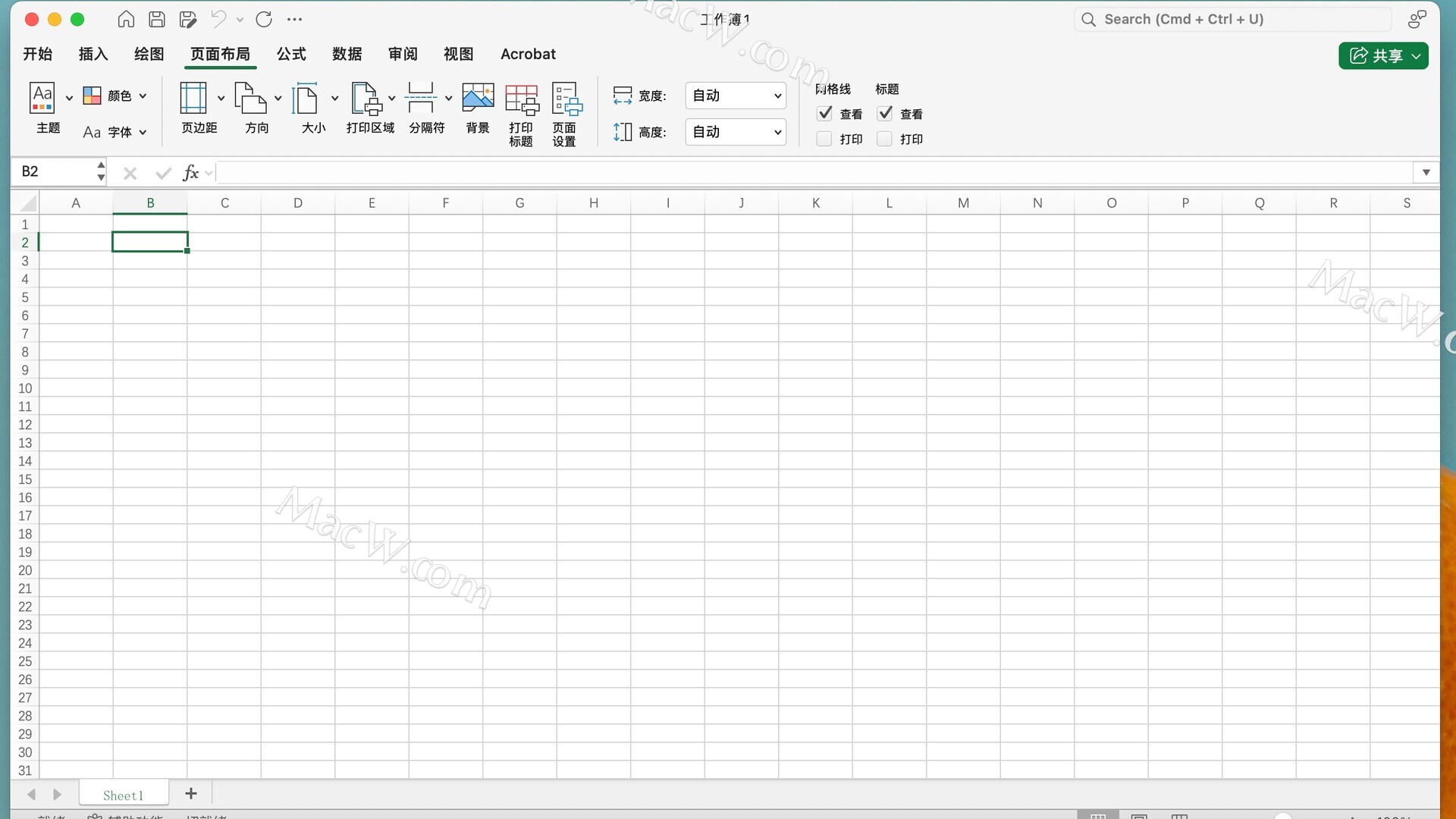Viewport: 1456px width, 819px height.
Task: Undo the last action
Action: pyautogui.click(x=219, y=19)
